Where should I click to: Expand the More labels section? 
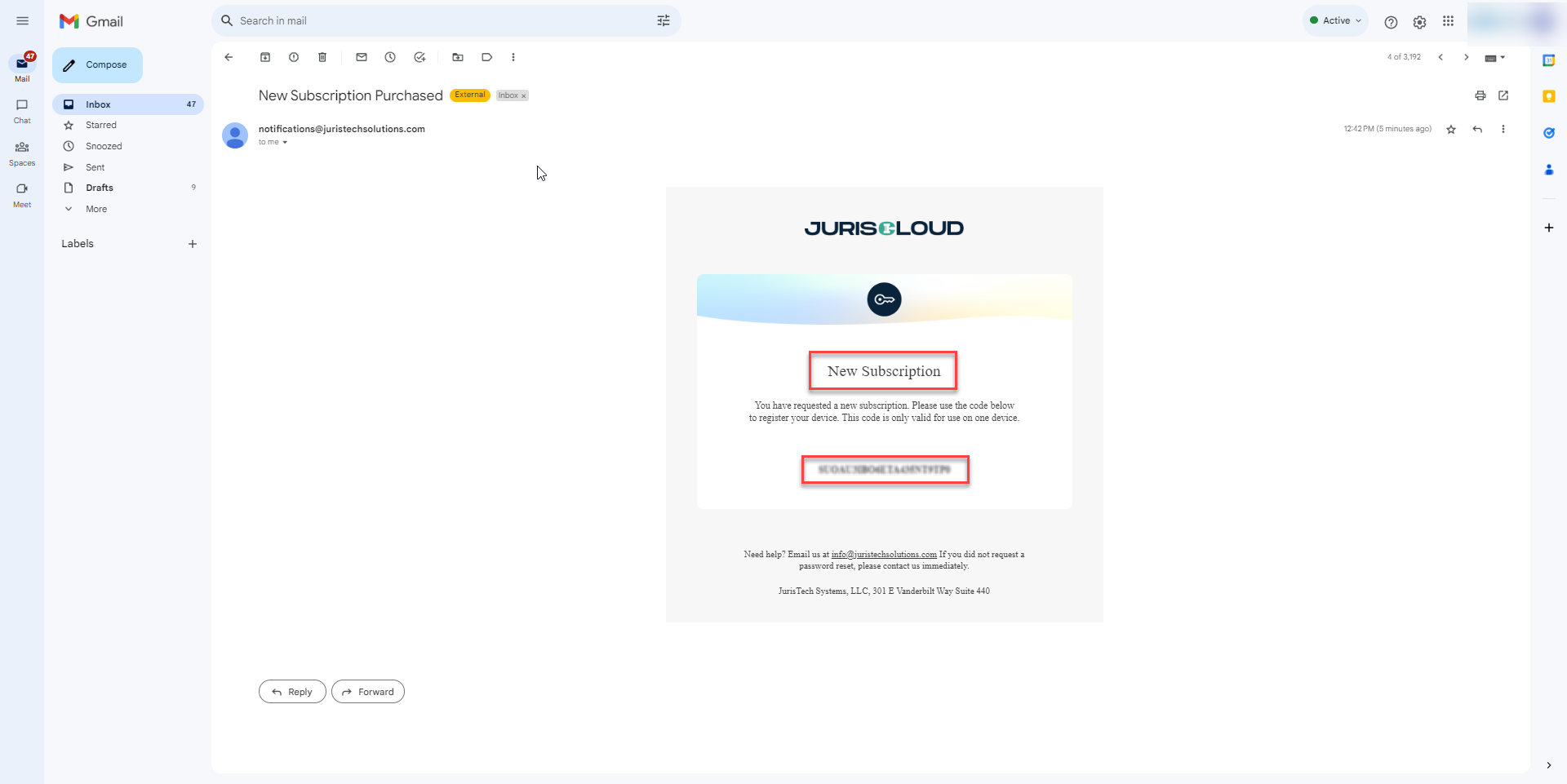click(x=95, y=209)
